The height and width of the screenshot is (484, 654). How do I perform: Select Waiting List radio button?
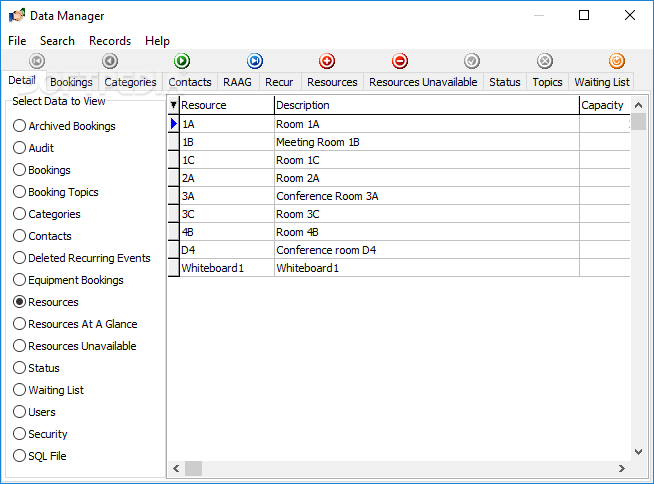pyautogui.click(x=19, y=390)
